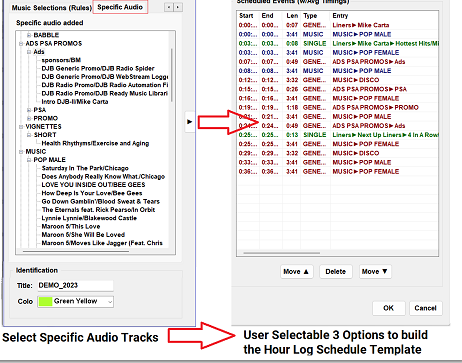Image resolution: width=462 pixels, height=363 pixels.
Task: Click the Entry column header
Action: point(384,16)
